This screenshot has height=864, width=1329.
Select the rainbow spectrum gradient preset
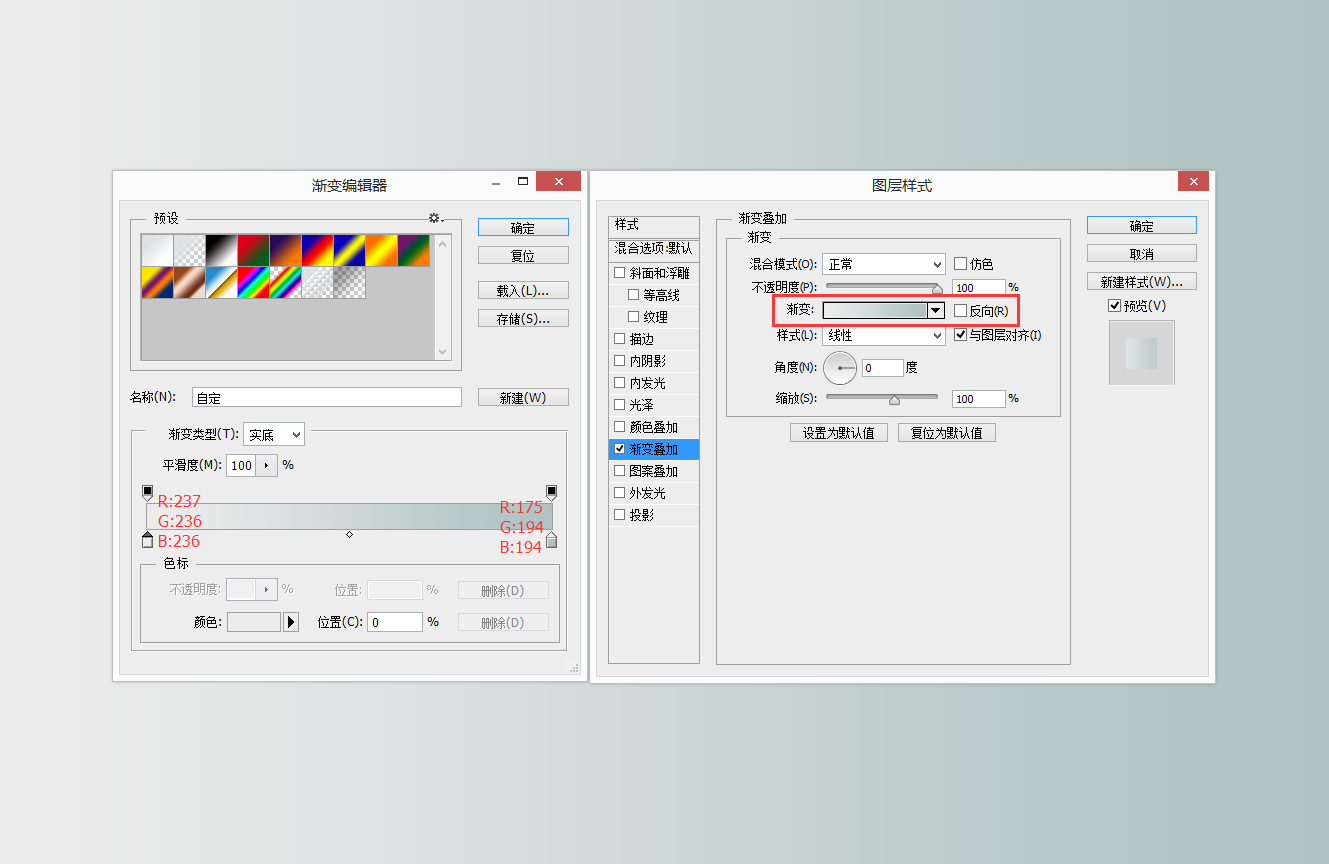(253, 282)
